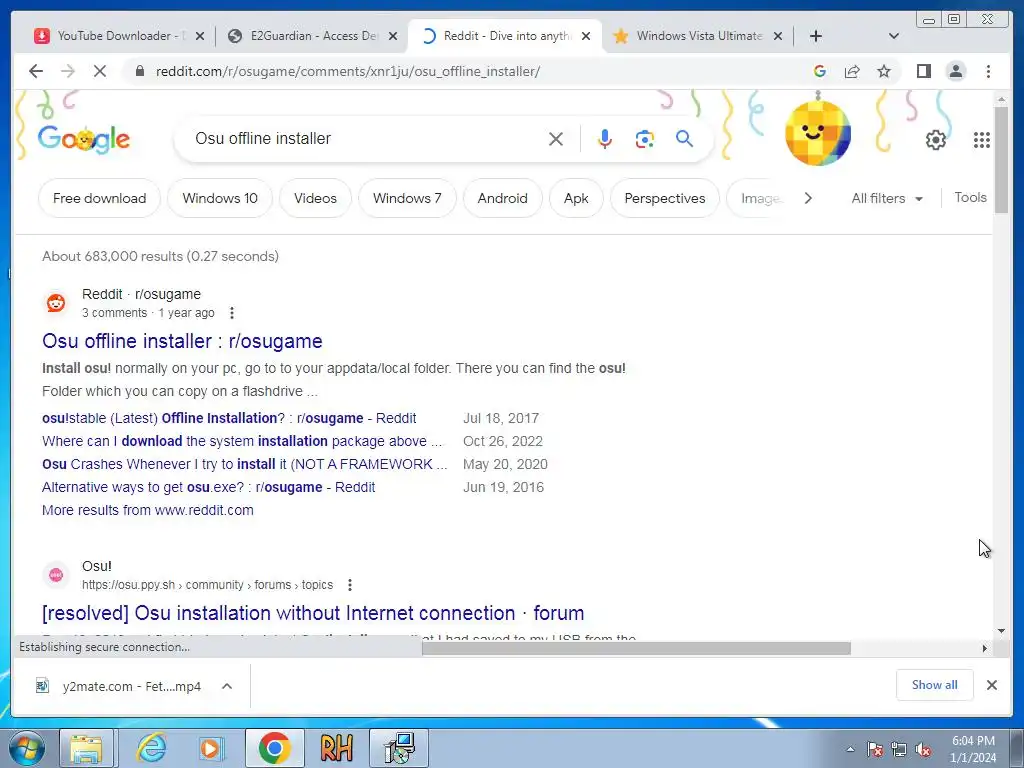Dismiss the downloads bar
The height and width of the screenshot is (768, 1024).
point(991,685)
